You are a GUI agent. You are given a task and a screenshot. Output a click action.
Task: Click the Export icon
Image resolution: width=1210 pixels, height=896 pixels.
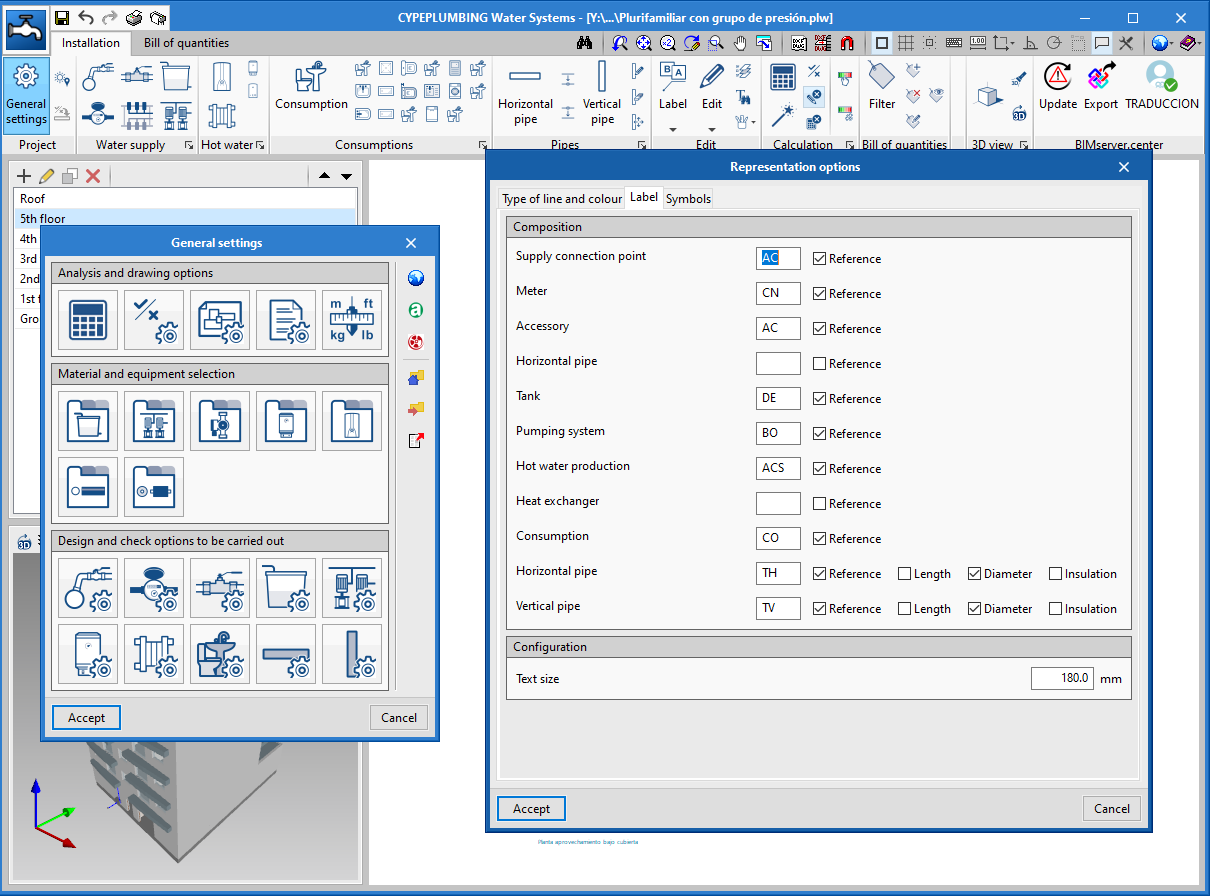pyautogui.click(x=1101, y=86)
